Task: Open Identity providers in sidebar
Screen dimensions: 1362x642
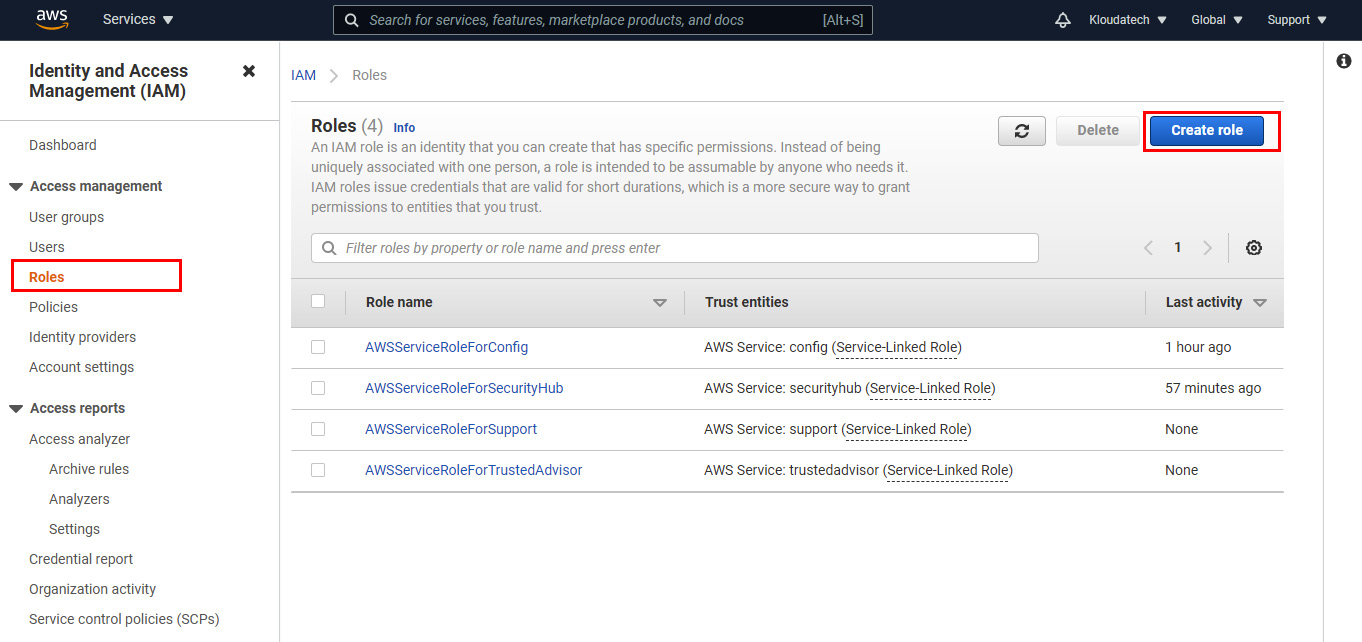Action: click(x=82, y=337)
